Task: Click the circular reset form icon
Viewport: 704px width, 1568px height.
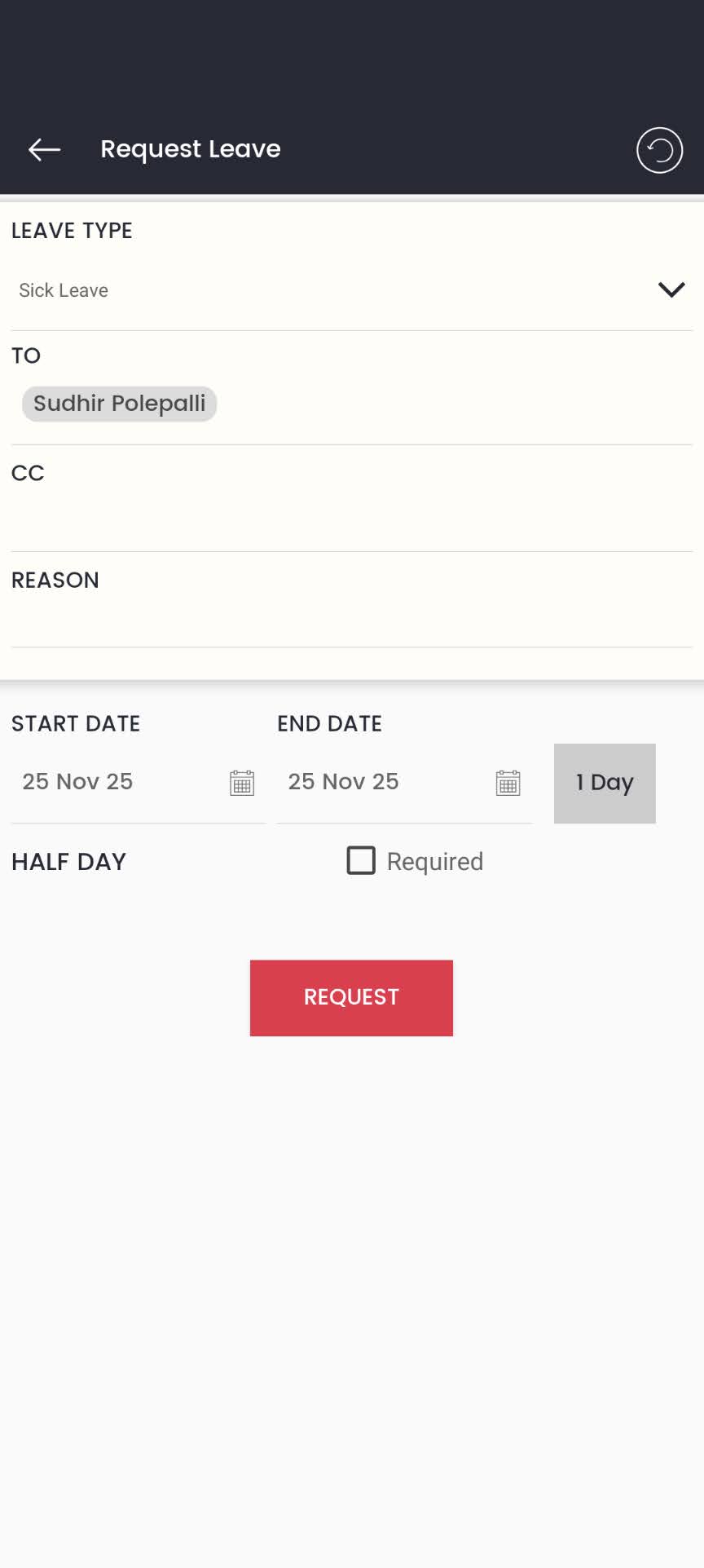Action: 659,150
